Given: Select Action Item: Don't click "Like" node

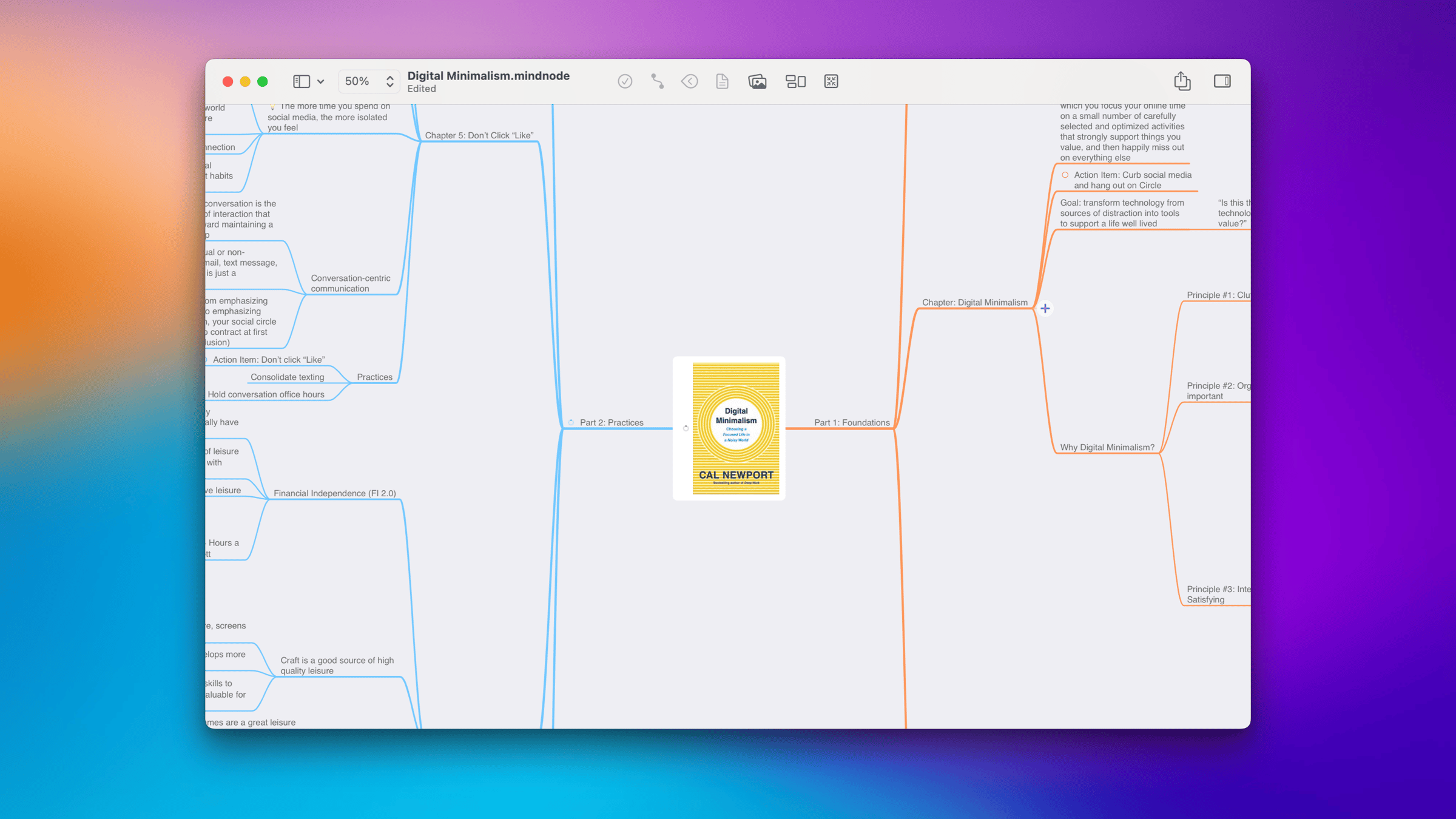Looking at the screenshot, I should 269,360.
